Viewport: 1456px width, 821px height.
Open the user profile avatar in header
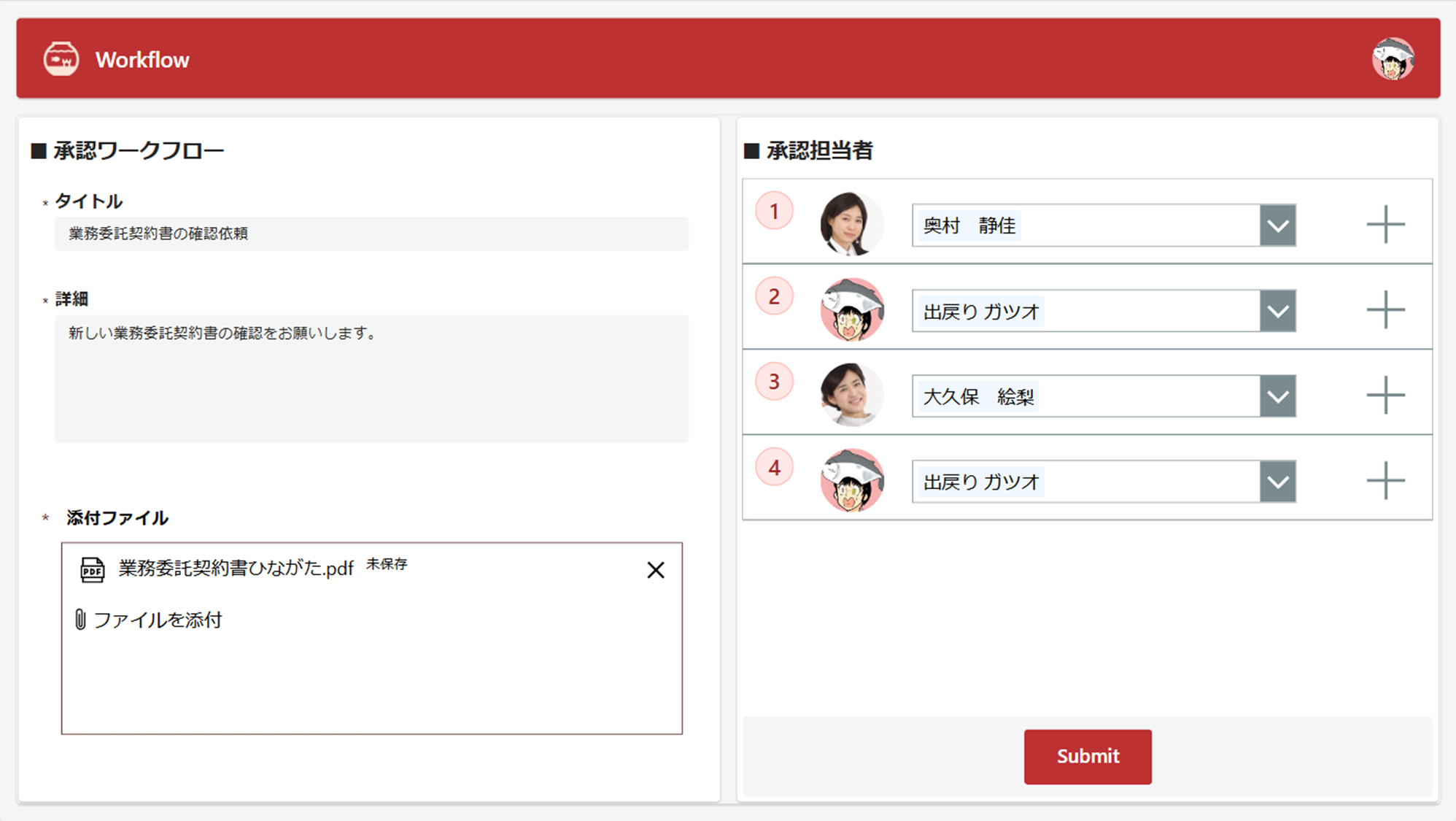(1393, 58)
